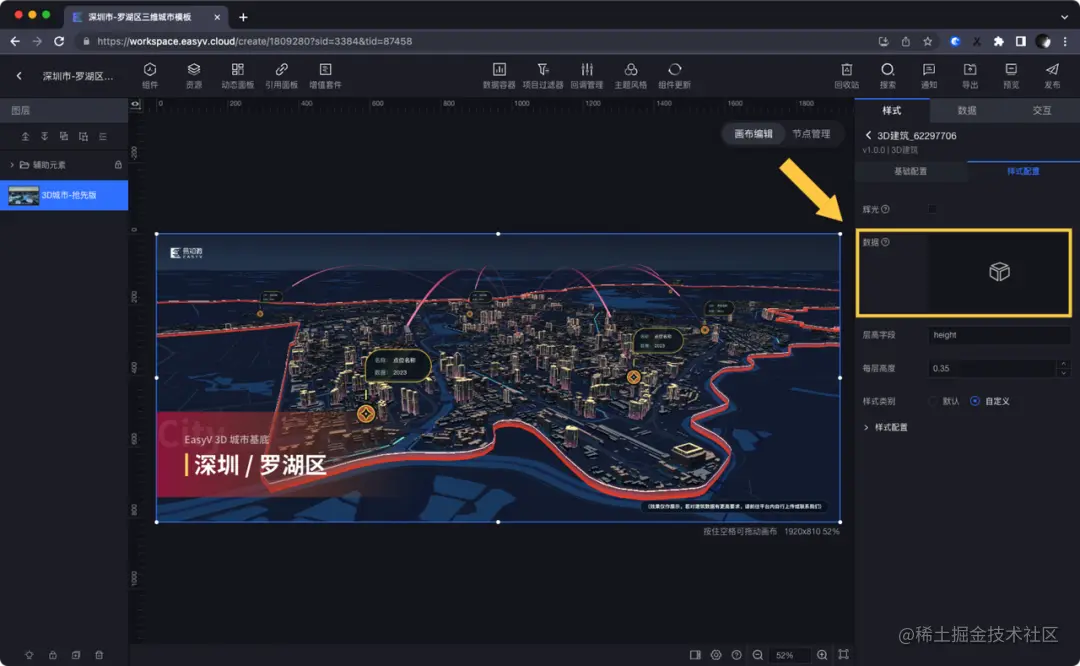The height and width of the screenshot is (666, 1080).
Task: Open 数据容器 data container
Action: (499, 75)
